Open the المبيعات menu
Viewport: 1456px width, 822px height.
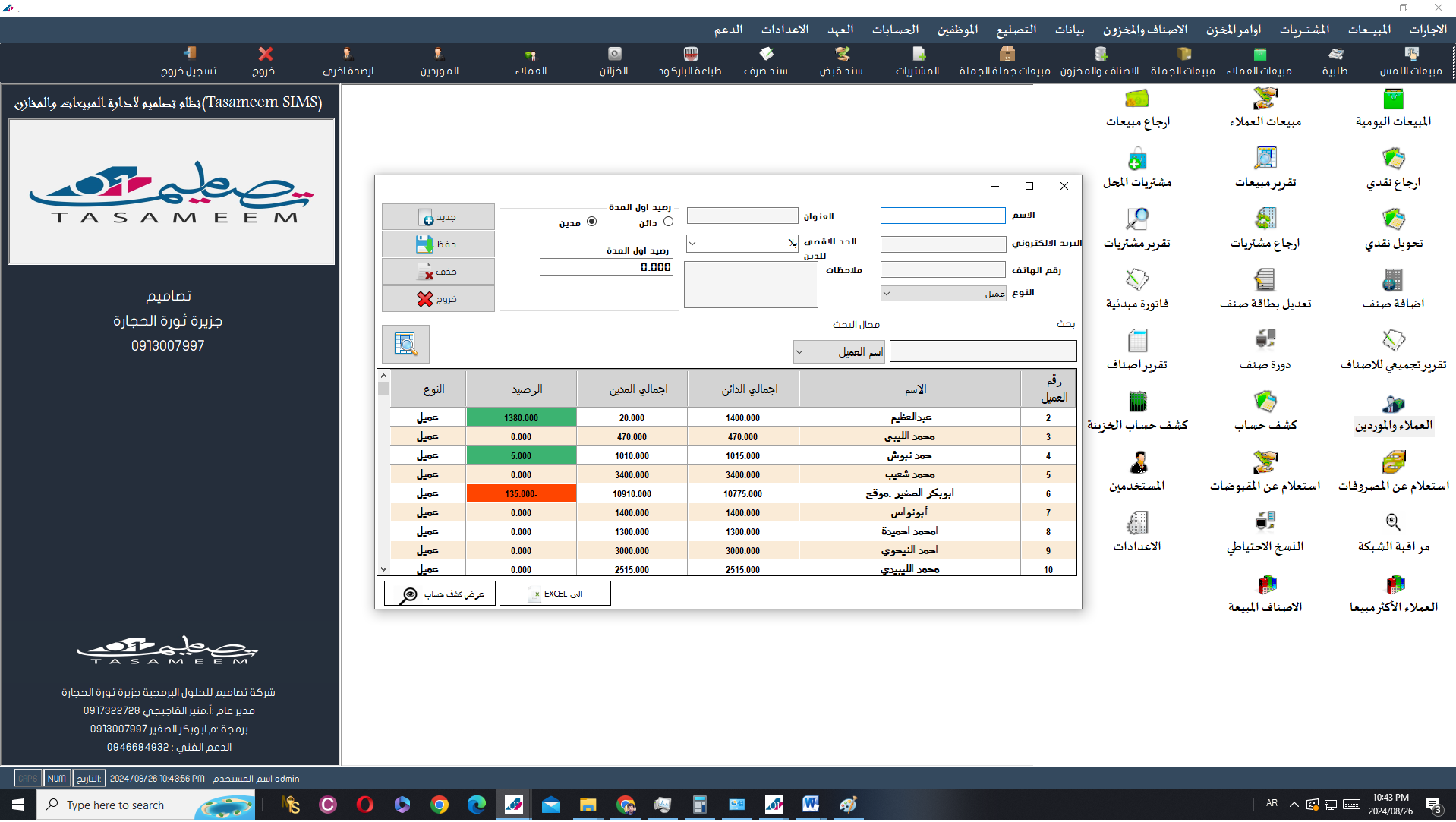pyautogui.click(x=1369, y=30)
